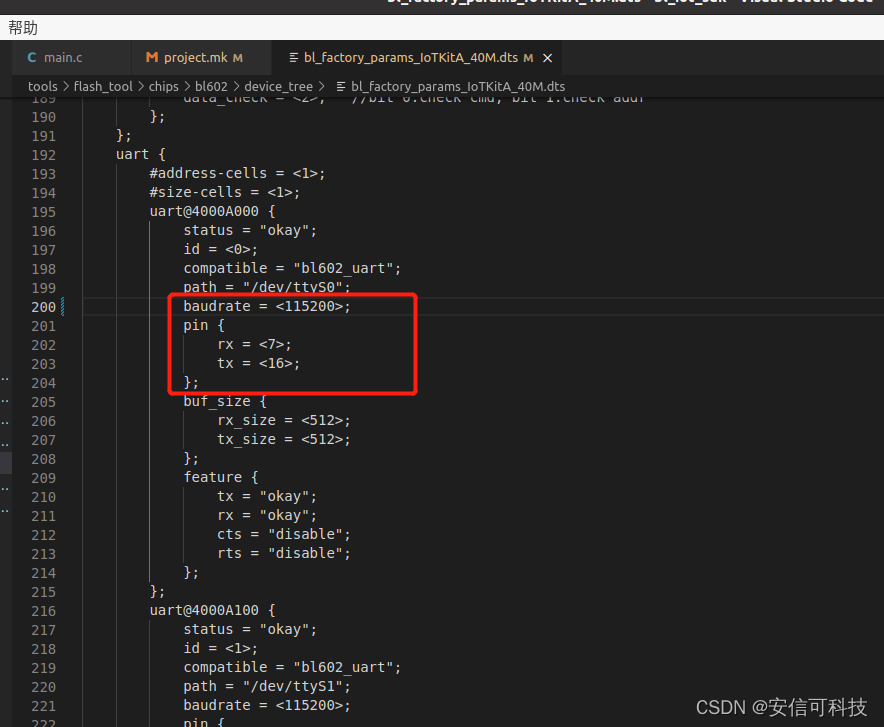Click the "tx_size = <512>;" line
The width and height of the screenshot is (884, 727).
pos(284,439)
